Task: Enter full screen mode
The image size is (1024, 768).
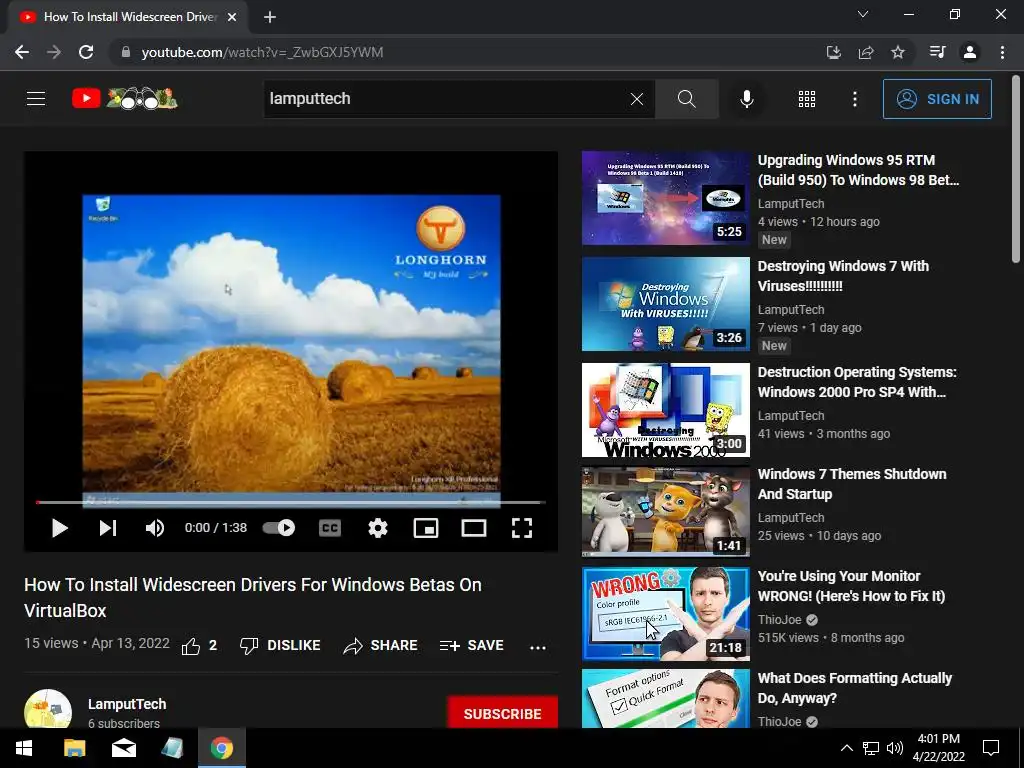Action: click(521, 528)
